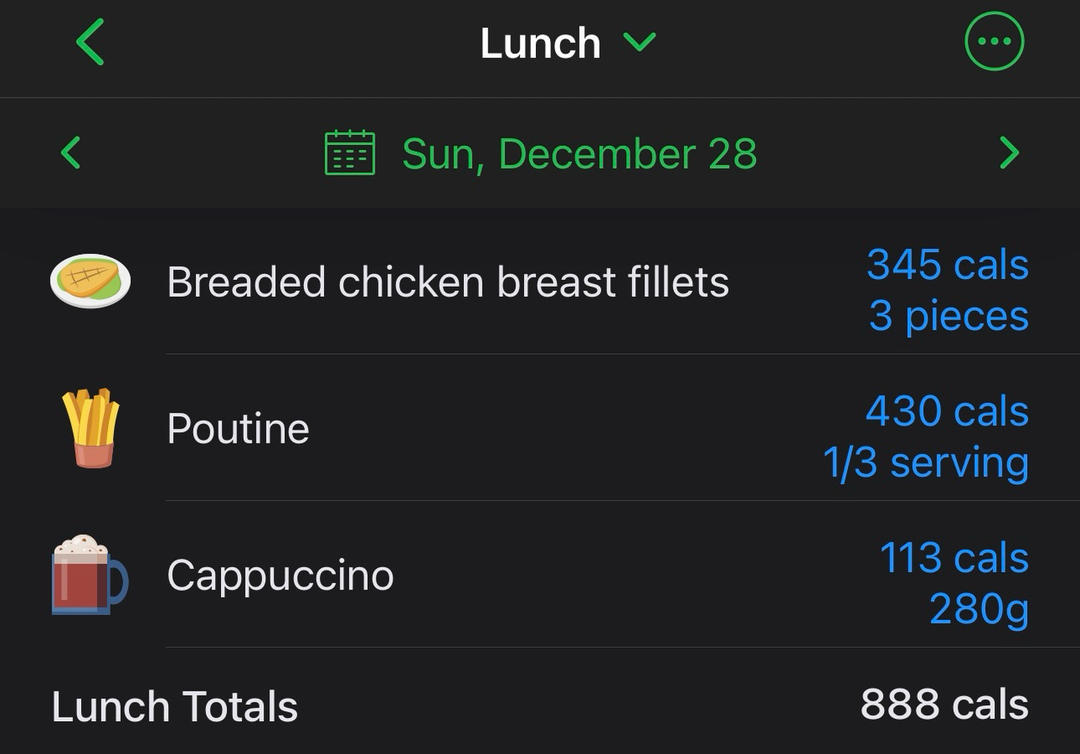The image size is (1080, 754).
Task: Click the calendar icon beside the date
Action: [x=350, y=153]
